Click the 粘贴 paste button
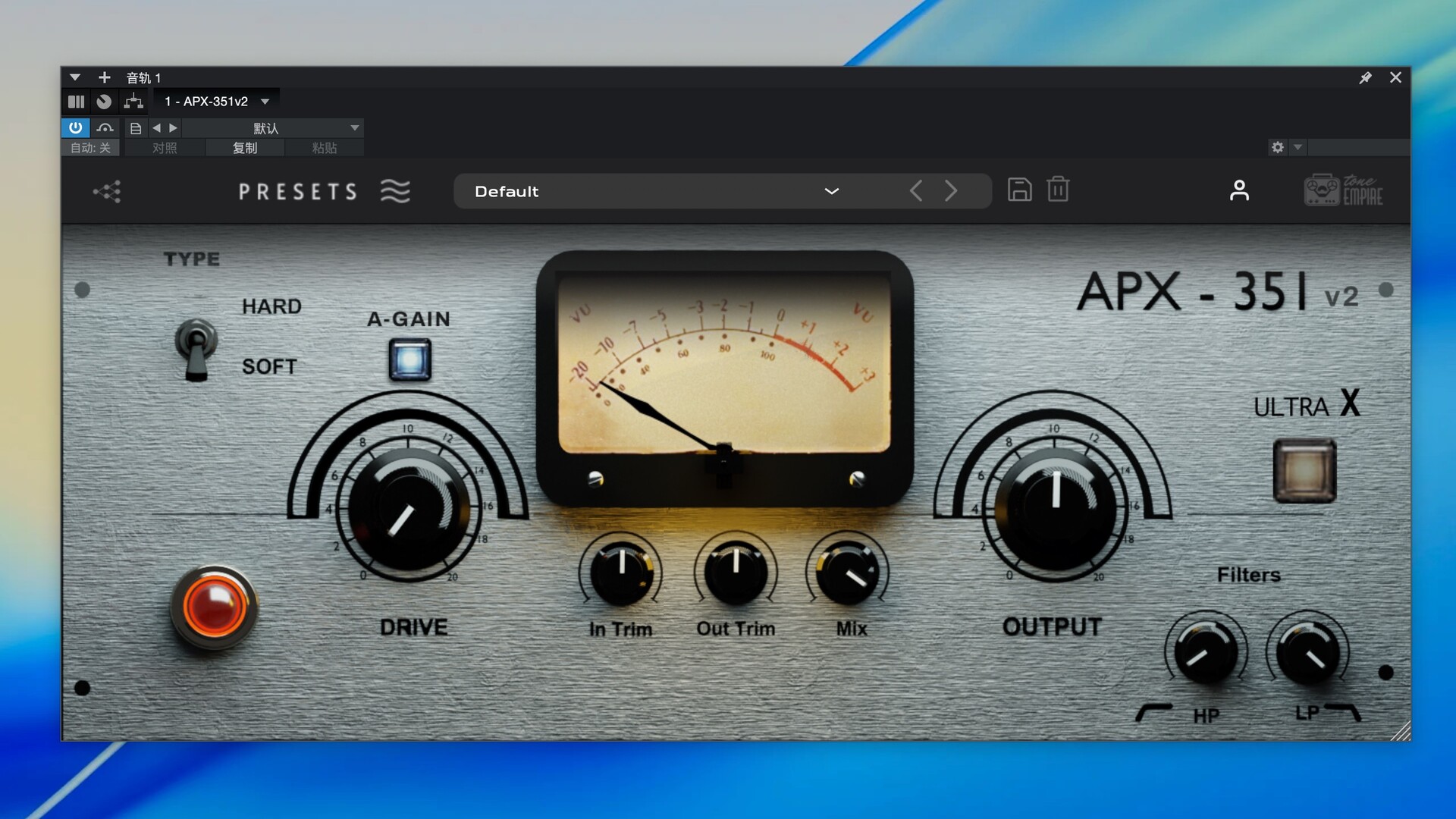 [x=325, y=148]
